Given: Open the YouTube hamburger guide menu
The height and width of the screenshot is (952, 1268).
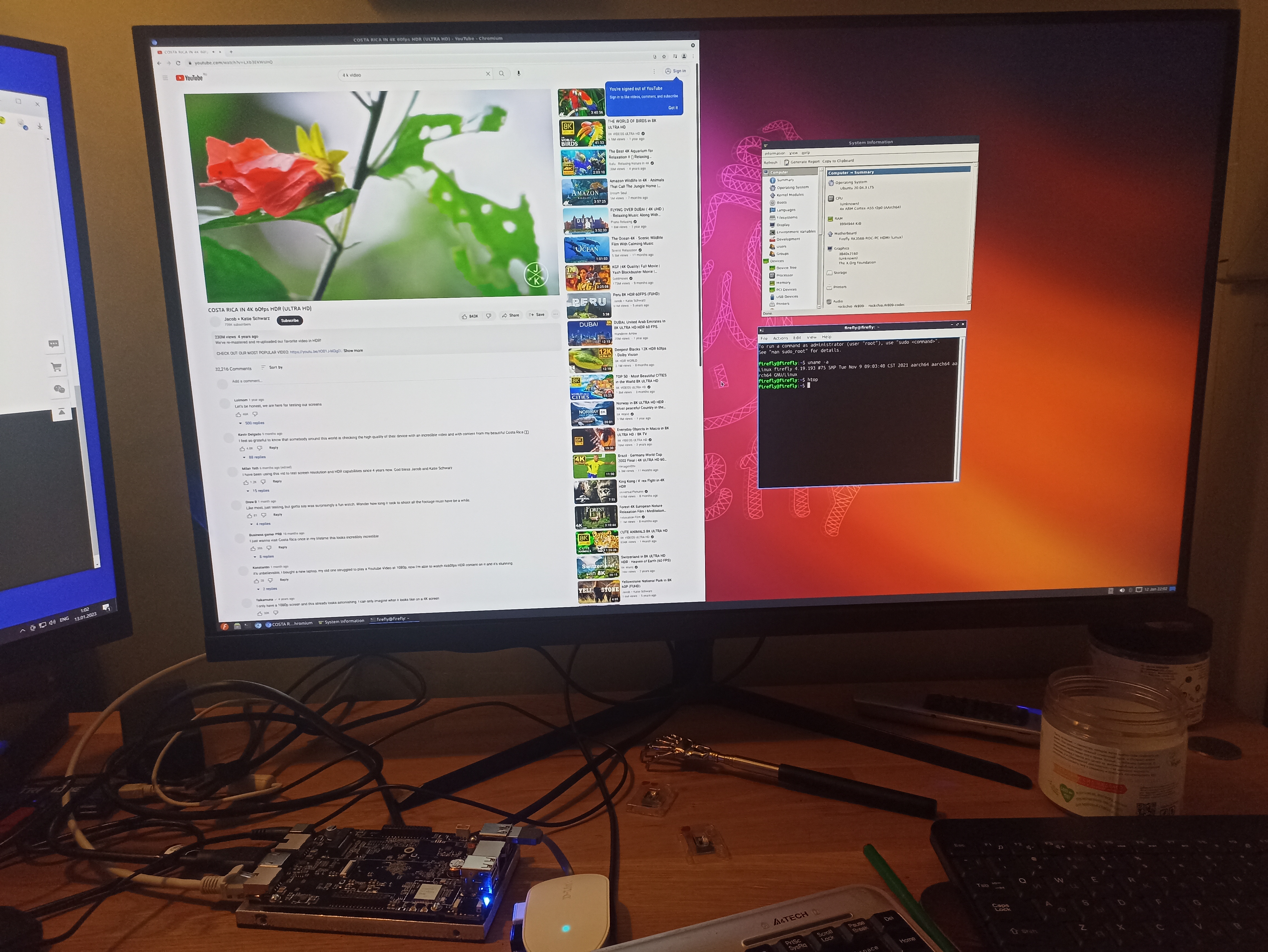Looking at the screenshot, I should pyautogui.click(x=165, y=78).
